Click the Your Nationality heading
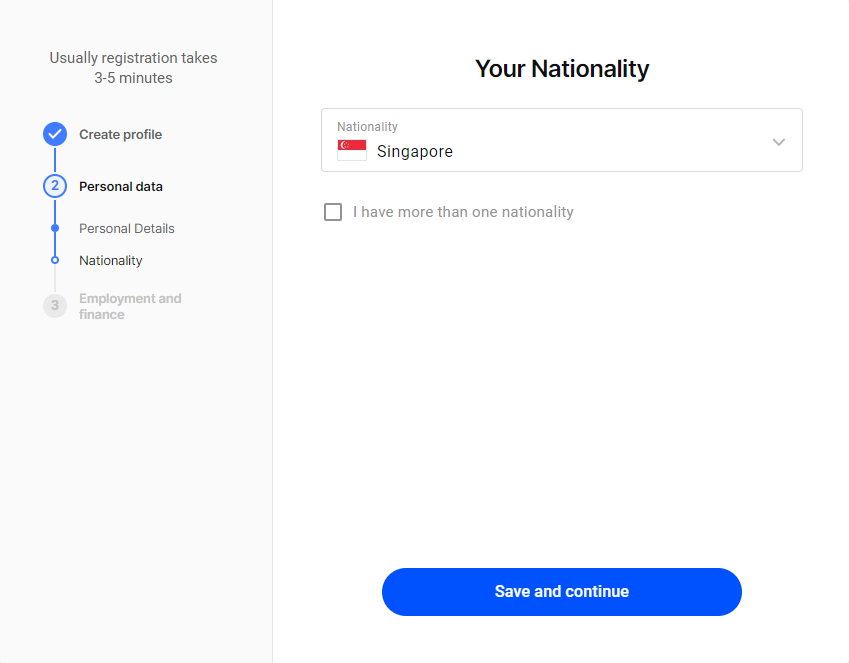 click(x=562, y=69)
